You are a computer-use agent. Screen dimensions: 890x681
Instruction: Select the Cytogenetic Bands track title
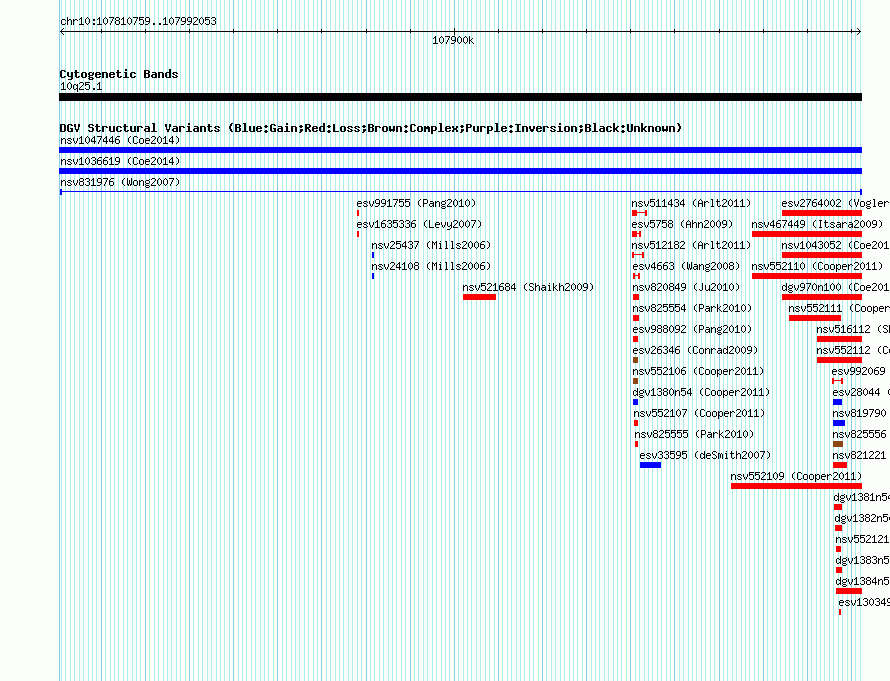pos(119,74)
